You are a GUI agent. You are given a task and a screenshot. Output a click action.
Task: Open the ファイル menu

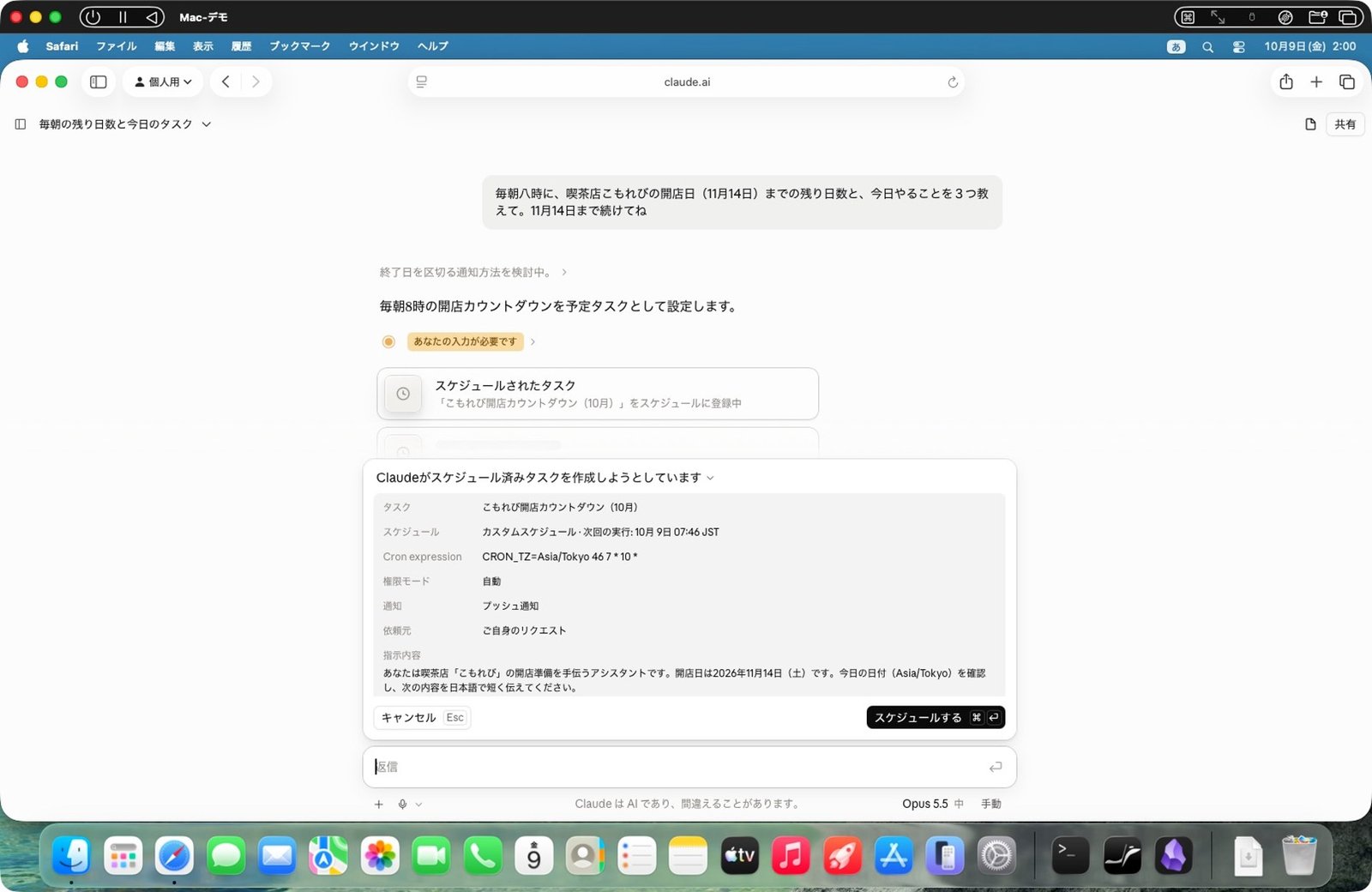point(117,46)
